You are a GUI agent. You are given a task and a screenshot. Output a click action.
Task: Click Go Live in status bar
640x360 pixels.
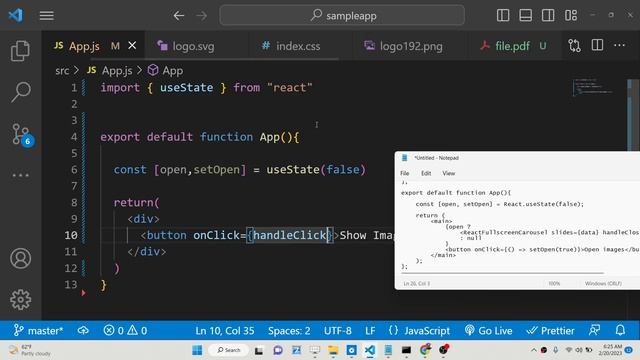[488, 330]
